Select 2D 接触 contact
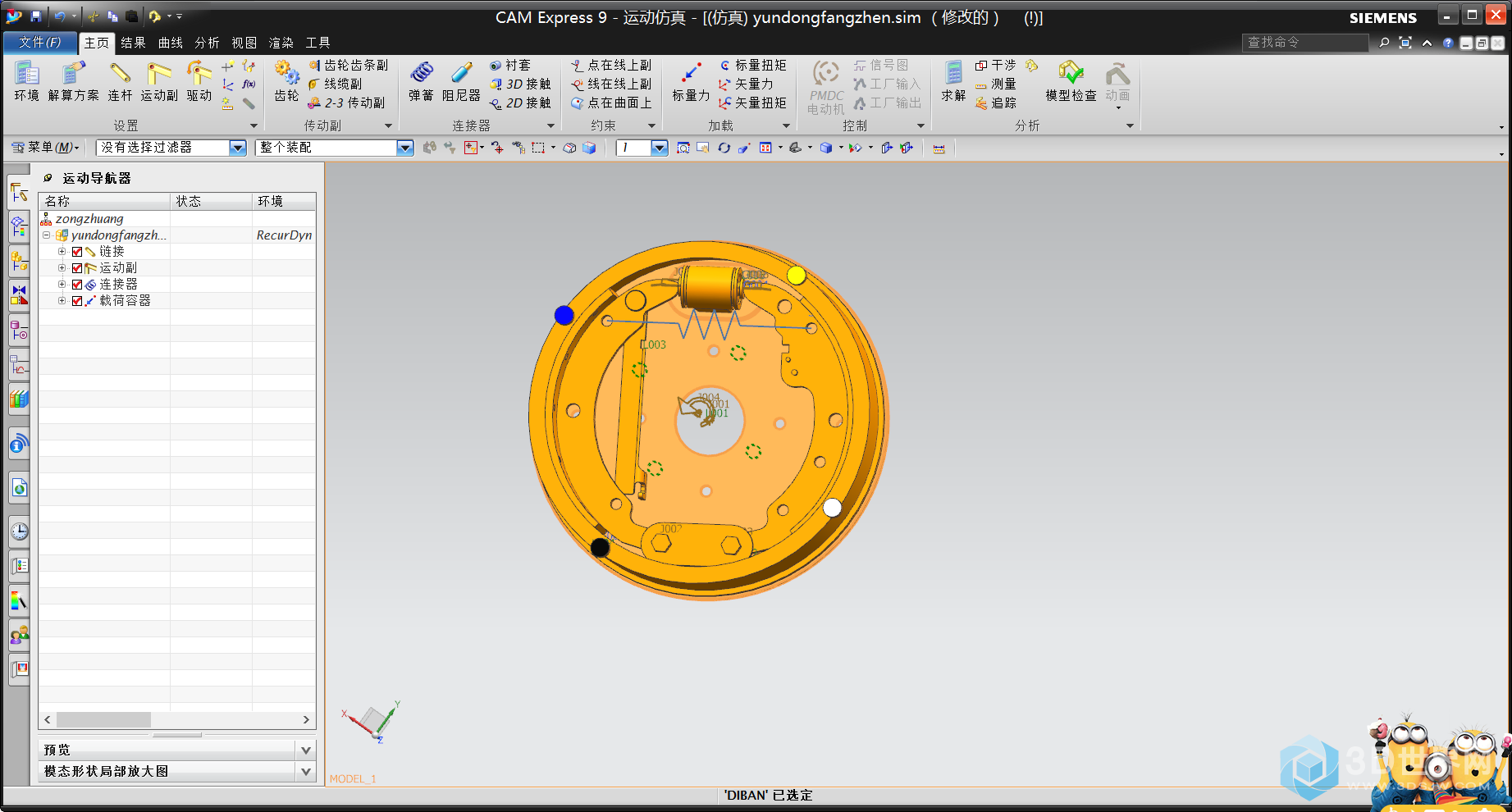 click(520, 103)
